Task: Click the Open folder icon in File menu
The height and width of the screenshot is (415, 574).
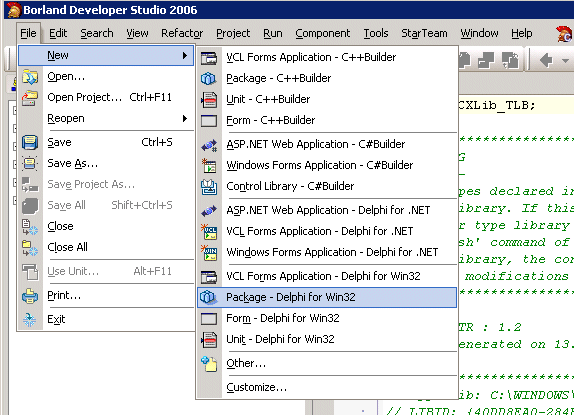Action: pyautogui.click(x=30, y=77)
